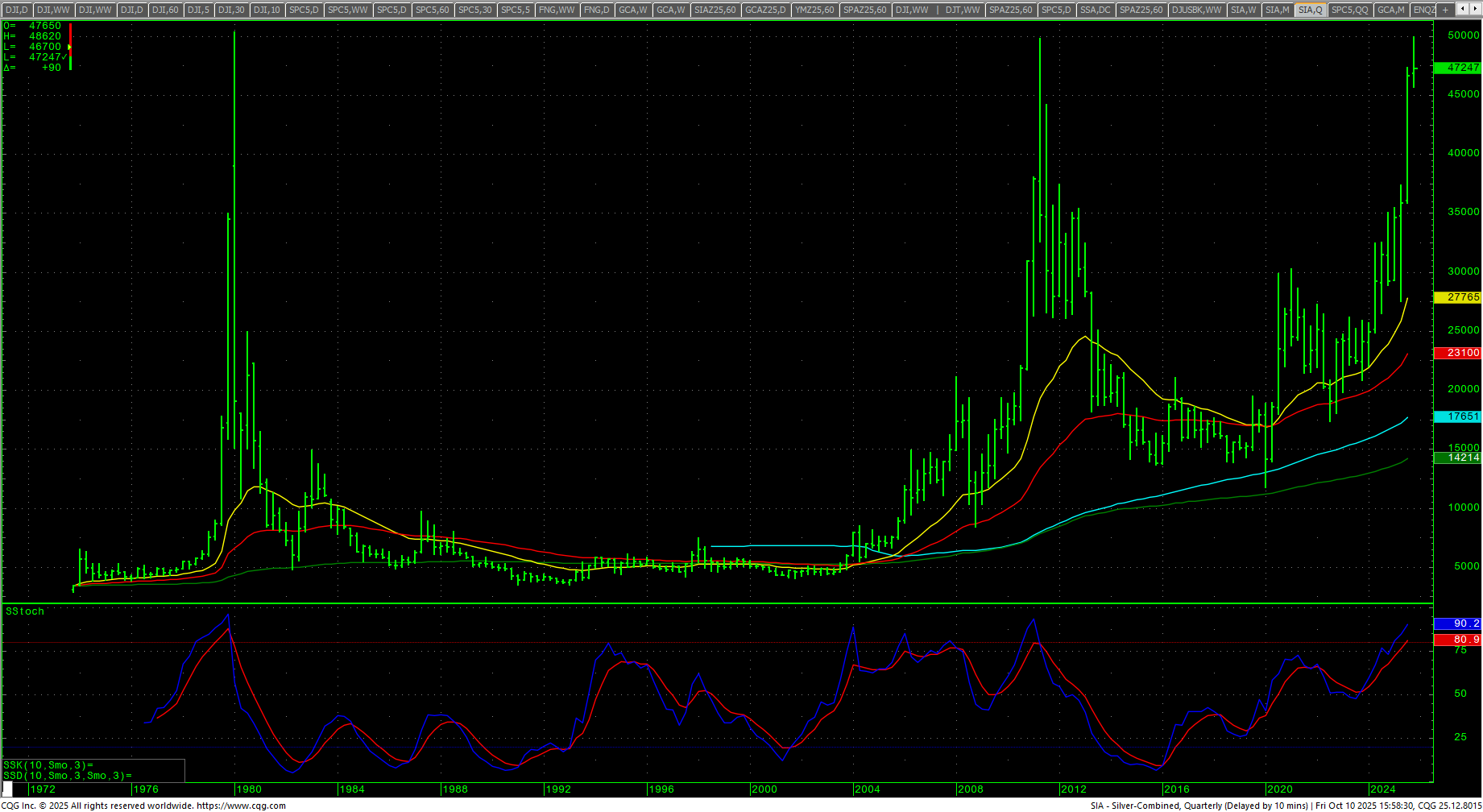Switch to the GCA,M tab
The height and width of the screenshot is (812, 1483).
click(1390, 10)
